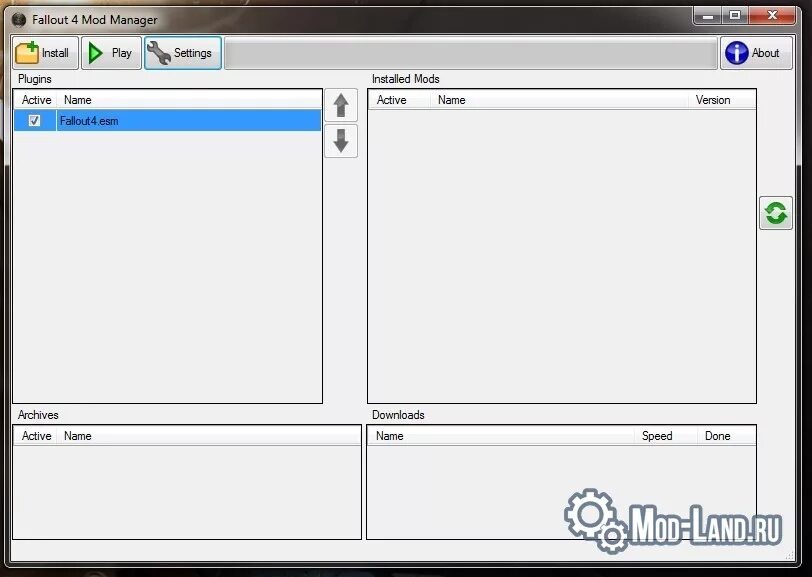This screenshot has height=577, width=812.
Task: Click Archives Active column header
Action: click(x=35, y=436)
